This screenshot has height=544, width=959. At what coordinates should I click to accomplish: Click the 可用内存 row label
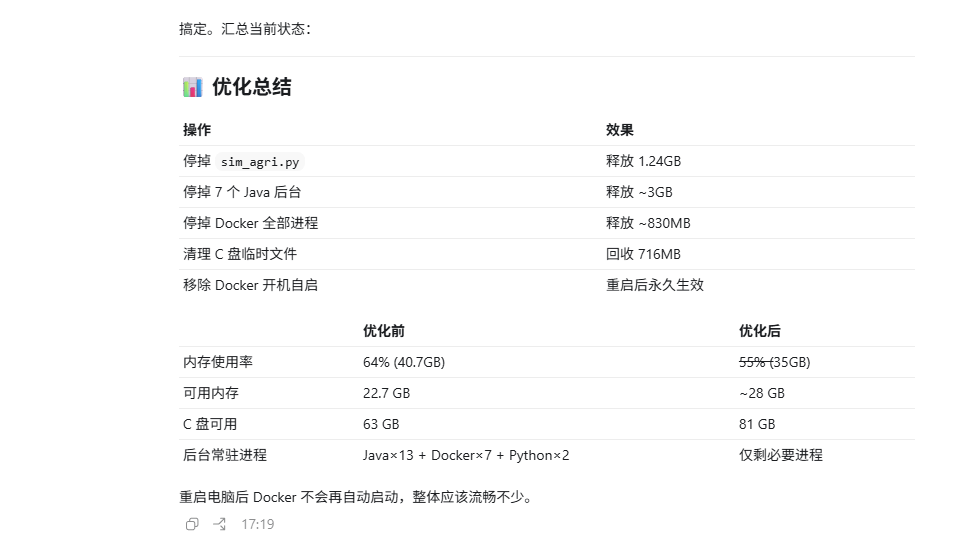tap(211, 393)
